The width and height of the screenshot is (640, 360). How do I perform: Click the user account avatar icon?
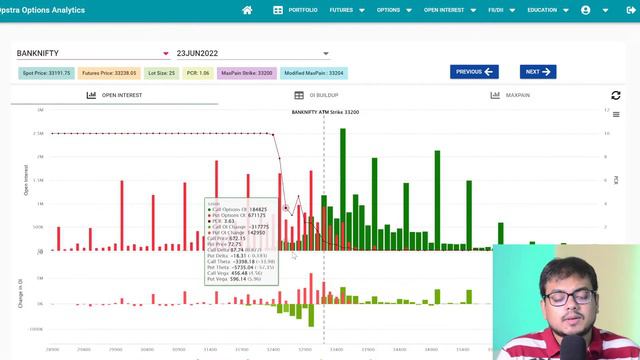(x=586, y=10)
